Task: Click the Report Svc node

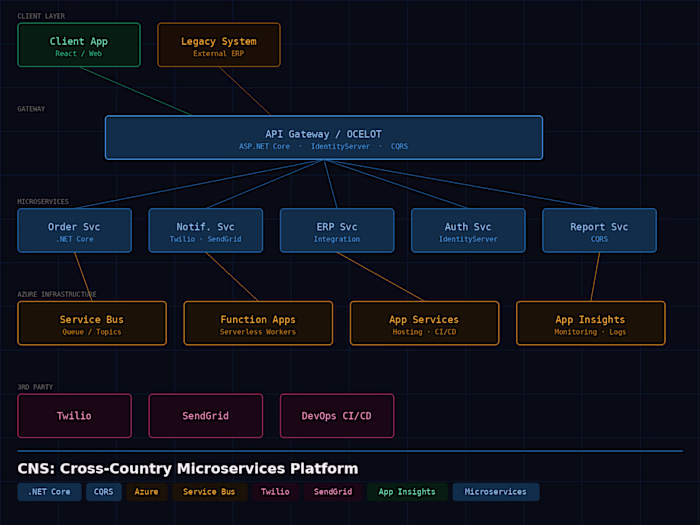Action: click(599, 230)
